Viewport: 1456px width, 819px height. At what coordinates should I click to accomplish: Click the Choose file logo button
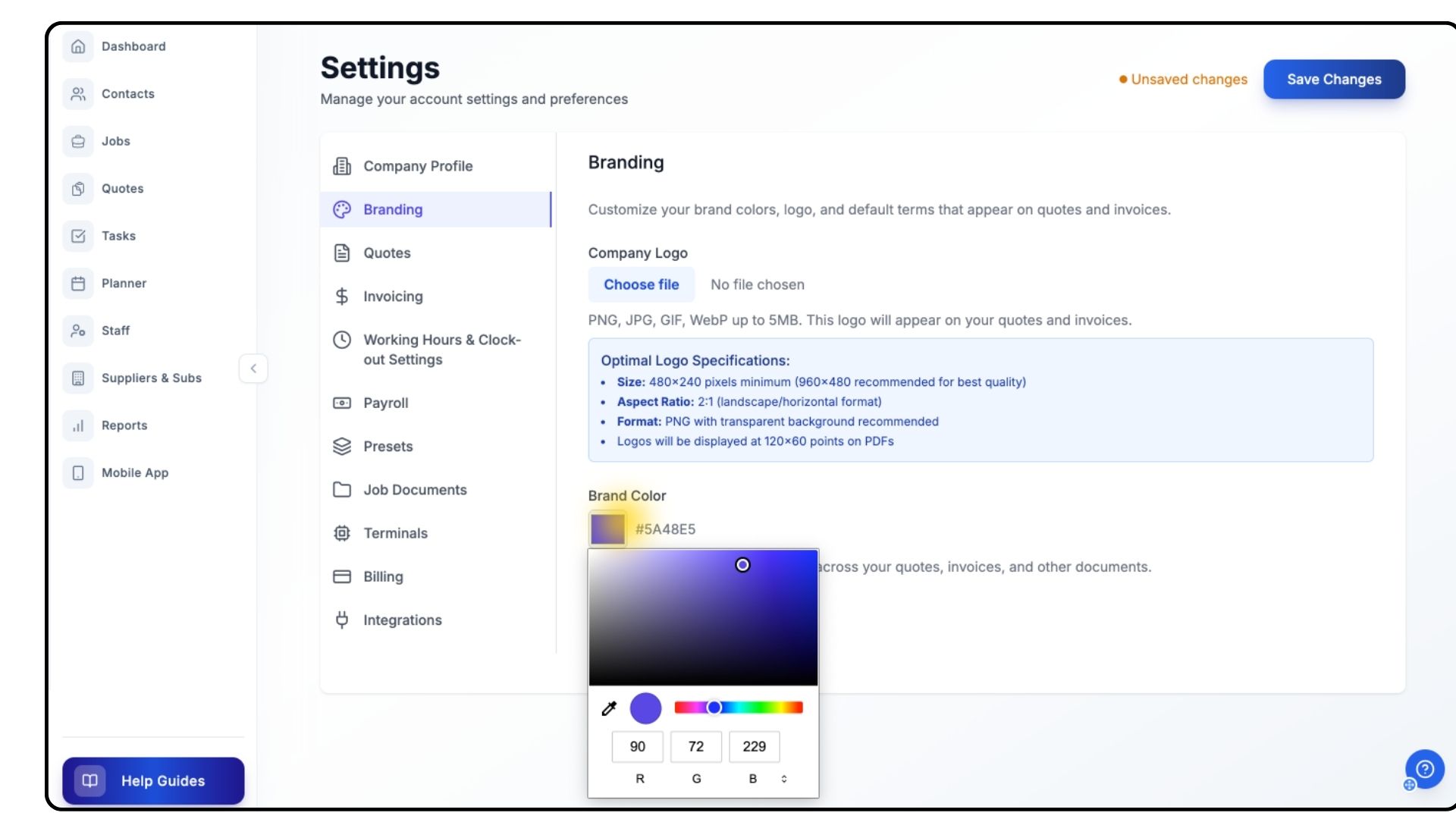pos(641,284)
